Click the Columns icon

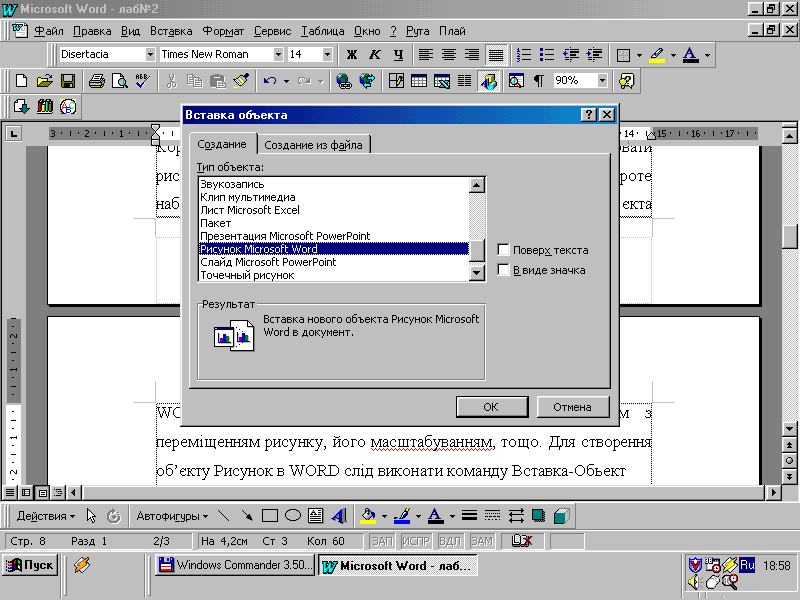pos(464,81)
